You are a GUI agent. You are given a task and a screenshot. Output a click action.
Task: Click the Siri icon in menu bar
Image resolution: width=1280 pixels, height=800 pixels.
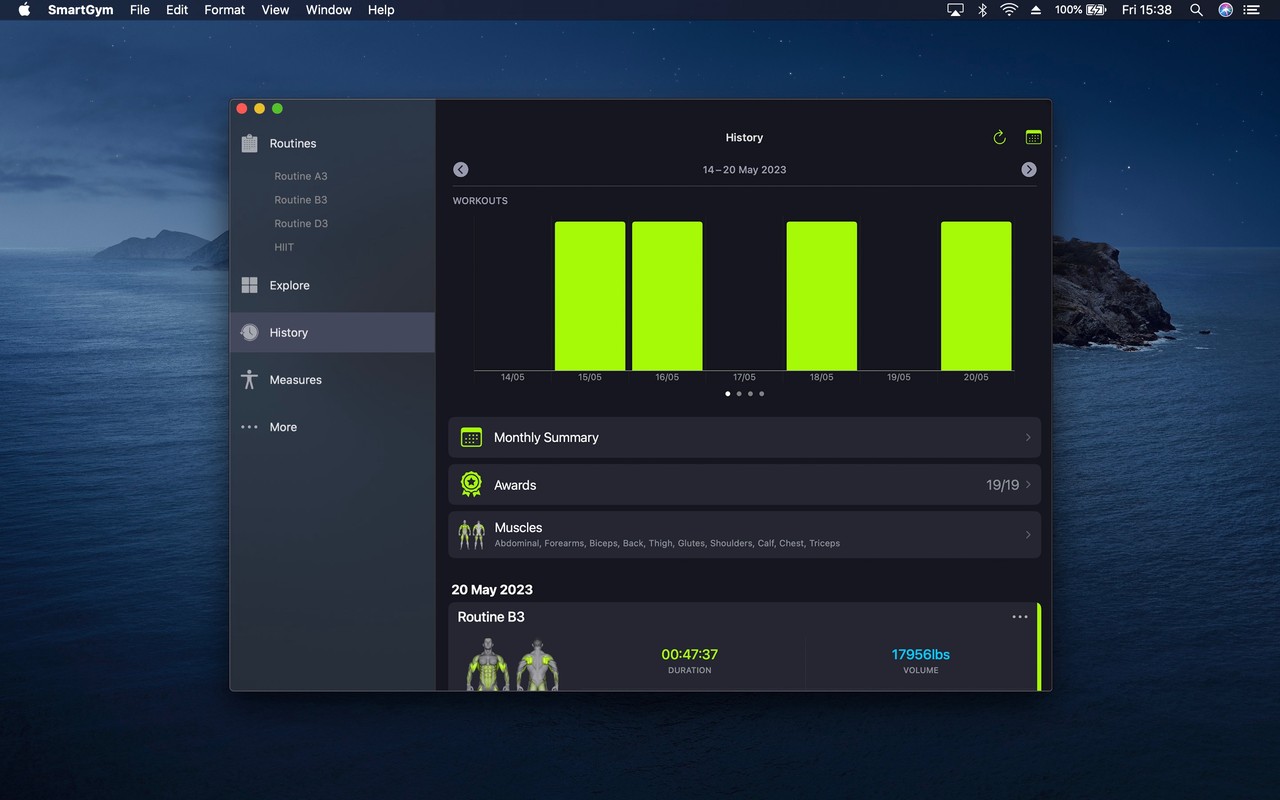tap(1225, 10)
